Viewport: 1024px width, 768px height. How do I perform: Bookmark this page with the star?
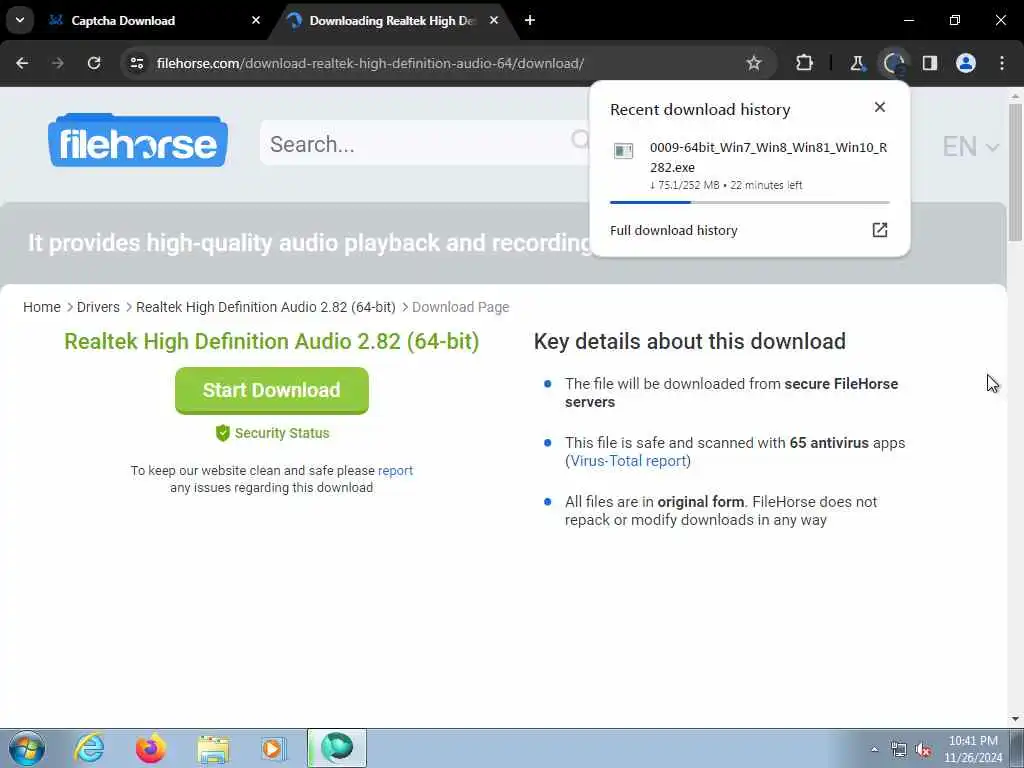pyautogui.click(x=754, y=63)
